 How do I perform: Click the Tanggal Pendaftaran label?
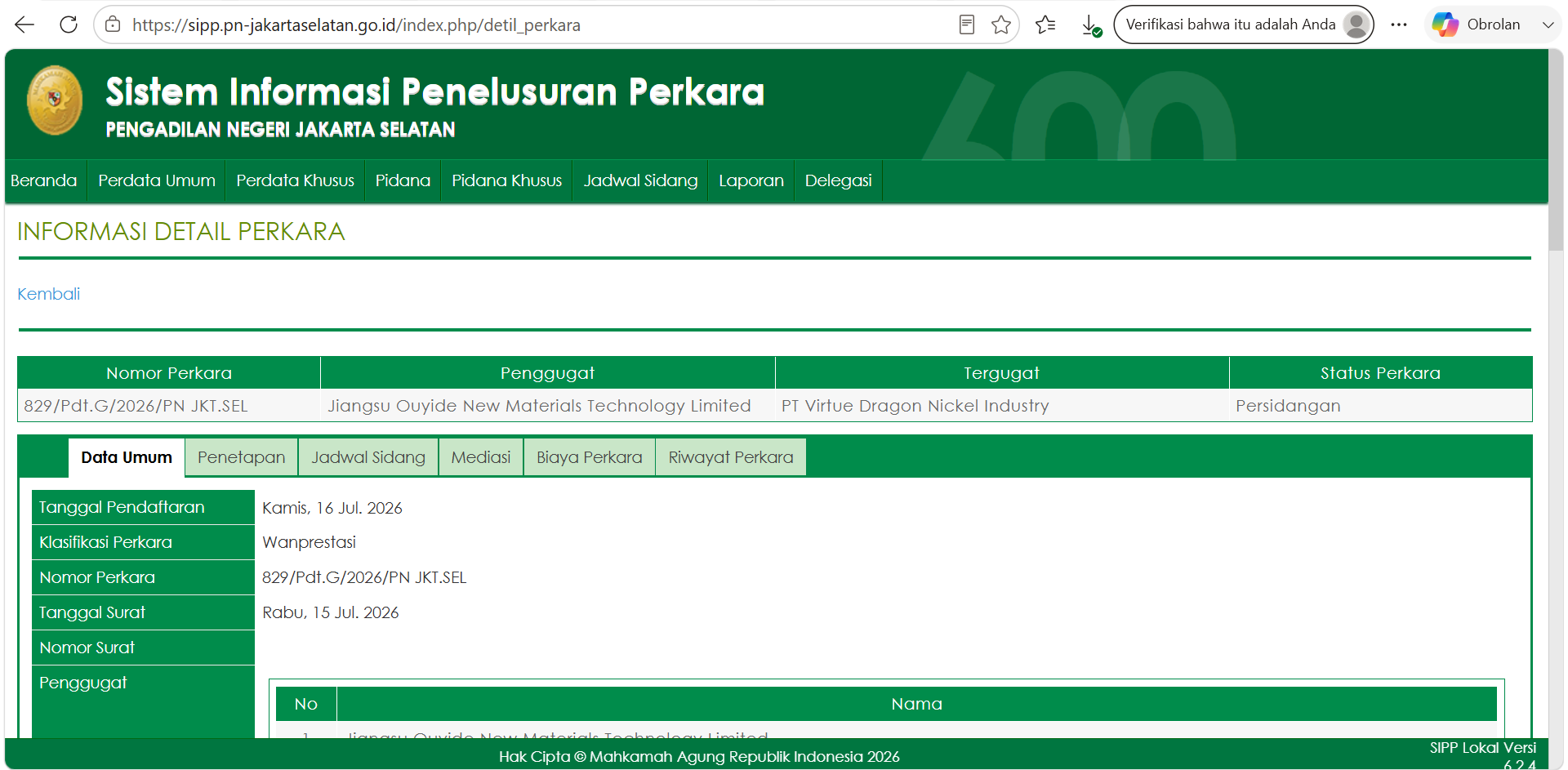tap(143, 507)
